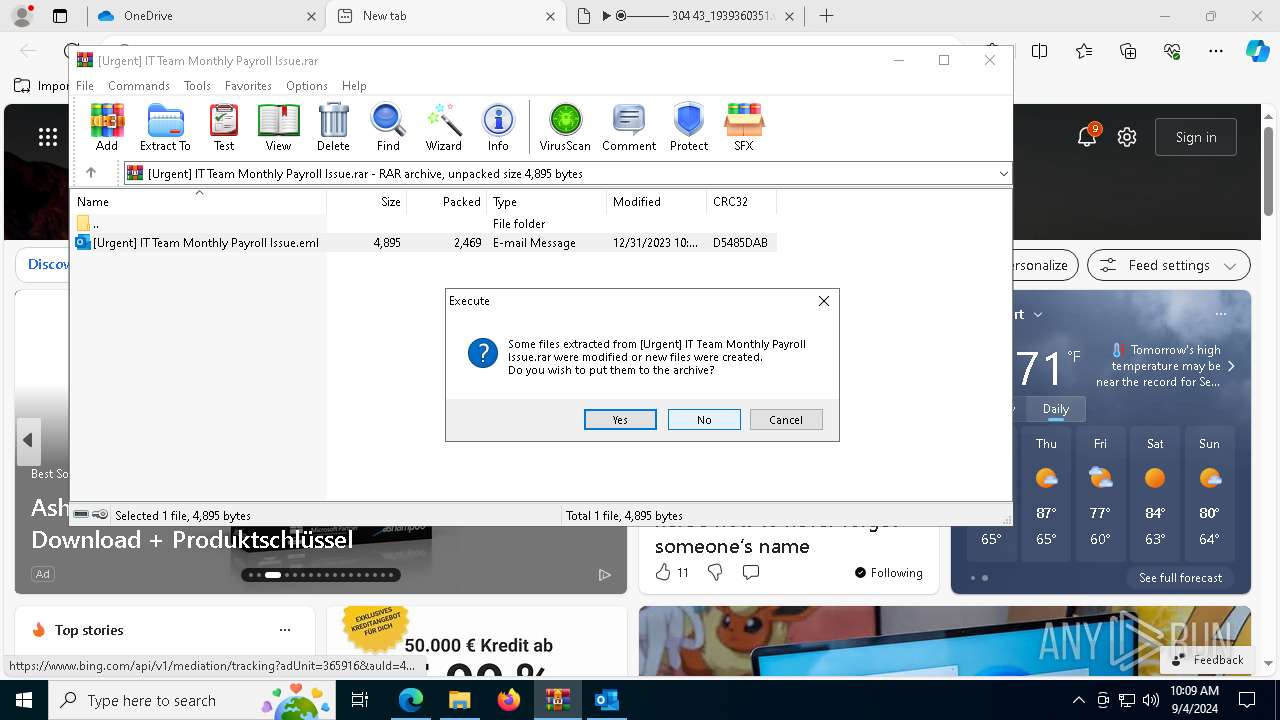Screen dimensions: 1280x720
Task: Click the Delete trash can icon
Action: [x=333, y=127]
